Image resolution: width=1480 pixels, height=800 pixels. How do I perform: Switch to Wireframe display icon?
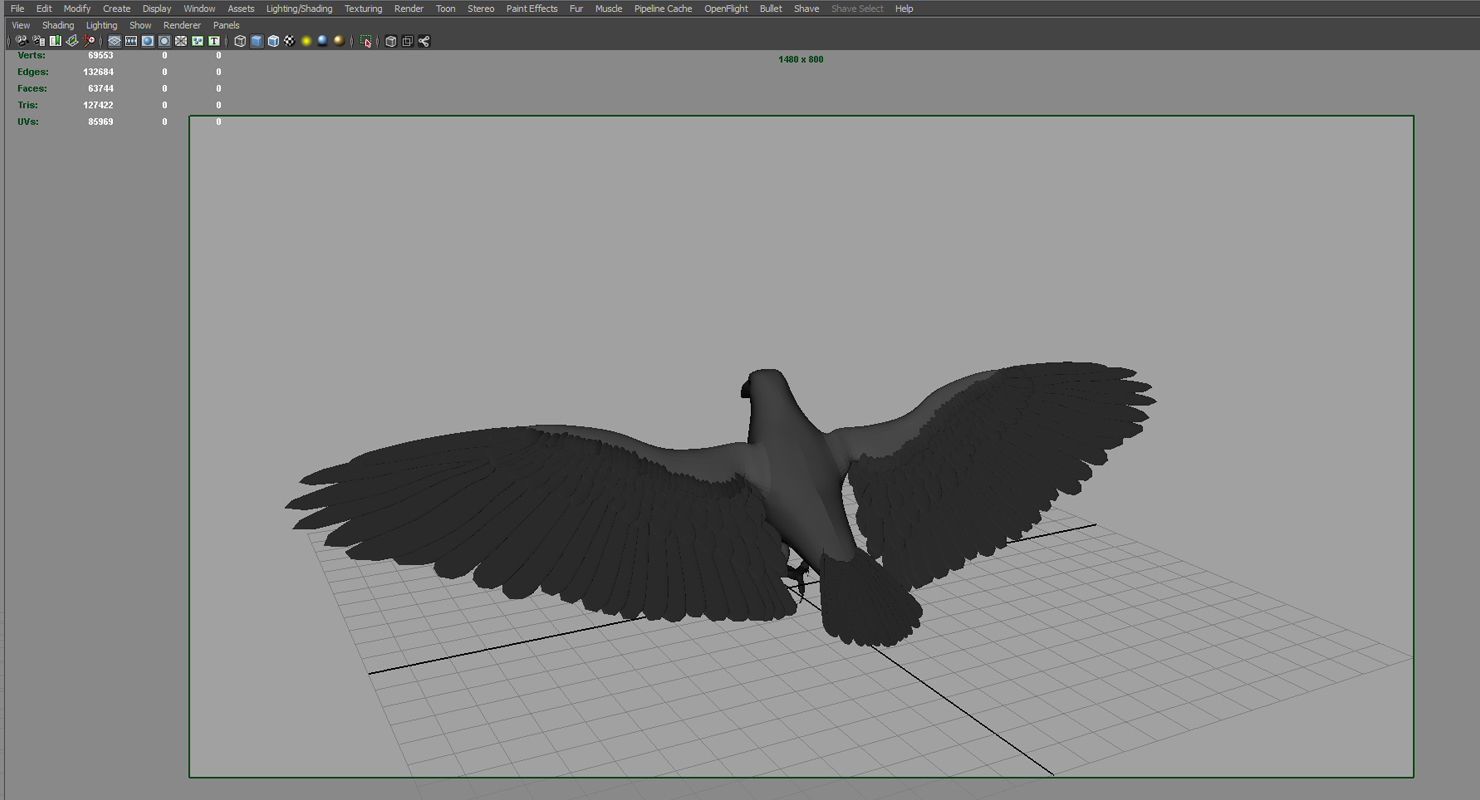pos(240,41)
